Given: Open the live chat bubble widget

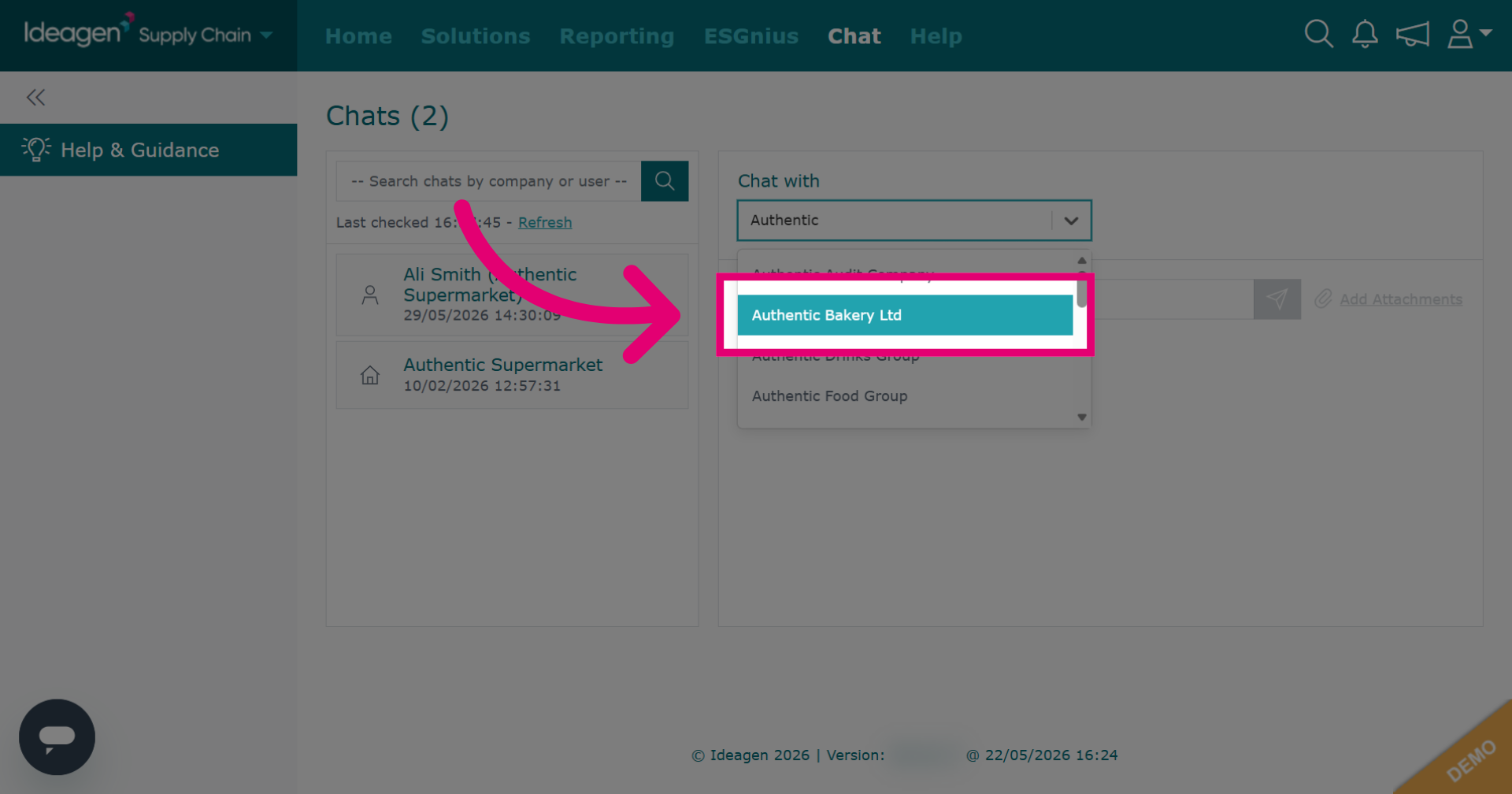Looking at the screenshot, I should tap(57, 737).
